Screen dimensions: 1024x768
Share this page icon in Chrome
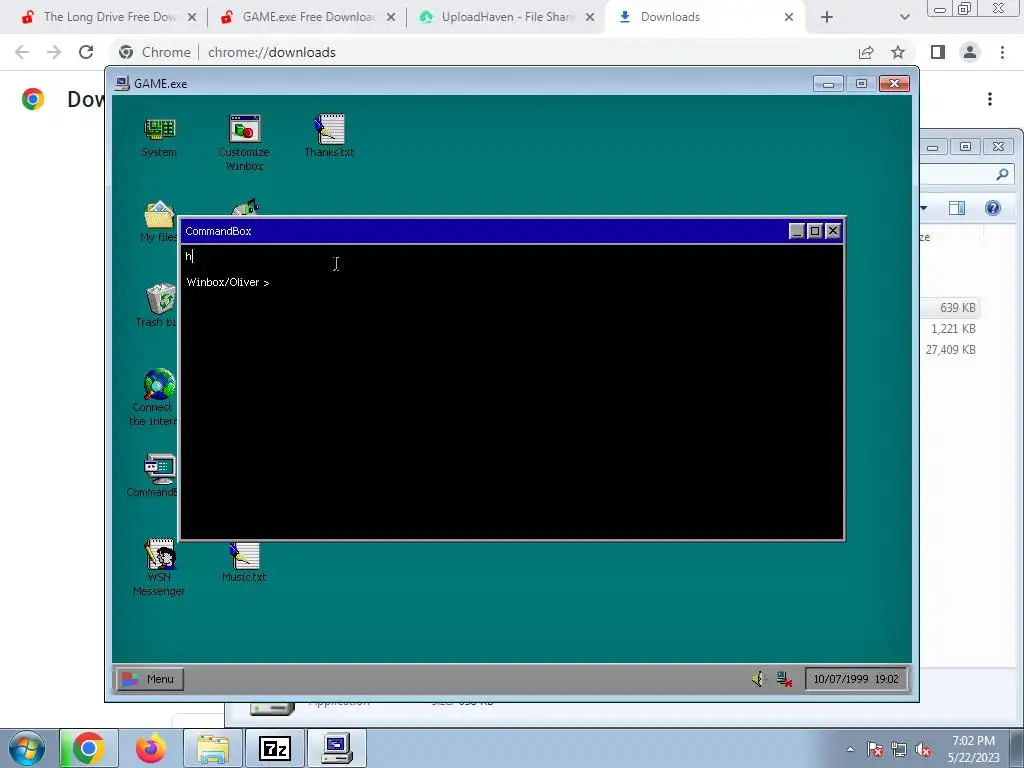(866, 52)
